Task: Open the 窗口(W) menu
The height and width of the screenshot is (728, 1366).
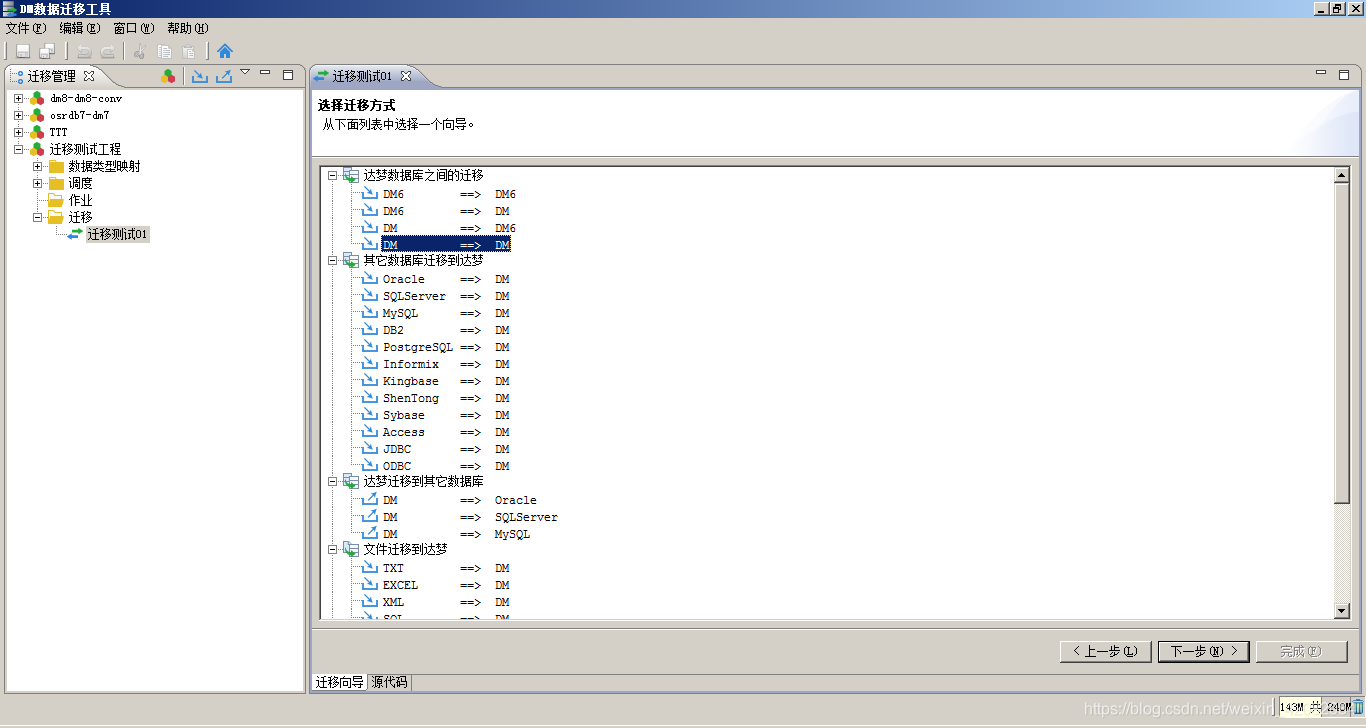Action: coord(134,28)
